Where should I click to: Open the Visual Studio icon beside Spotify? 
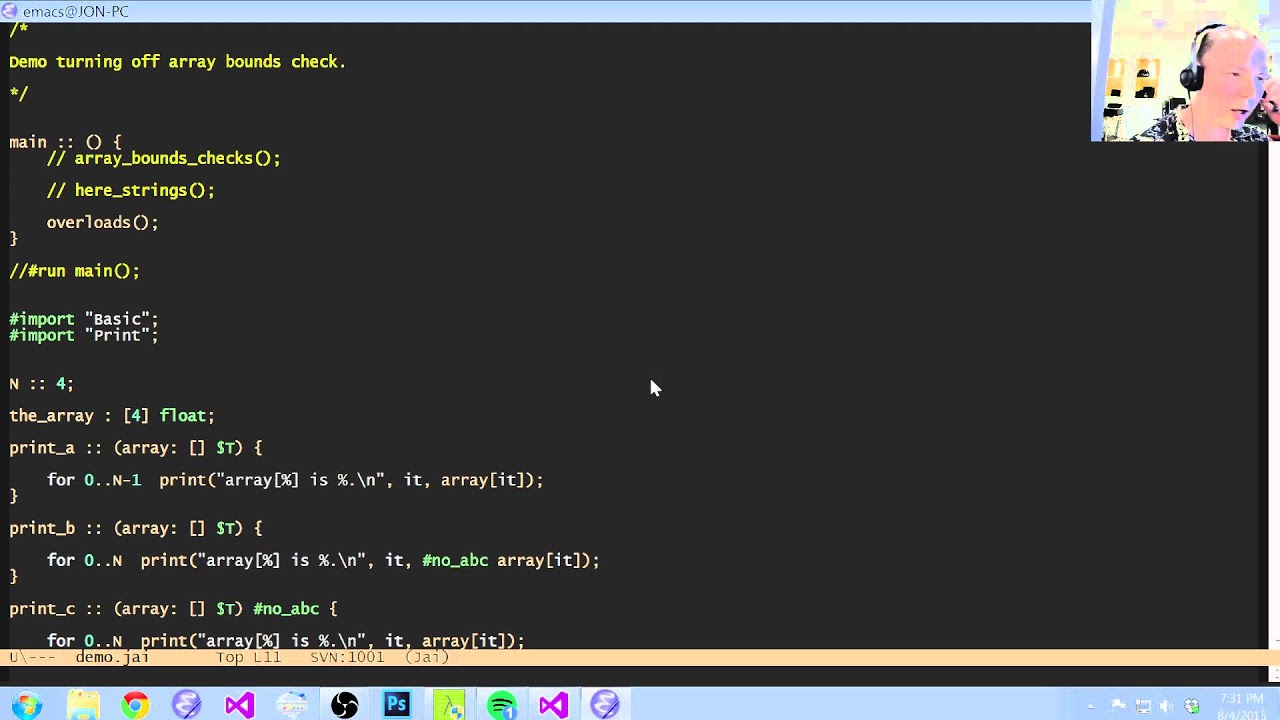(553, 705)
